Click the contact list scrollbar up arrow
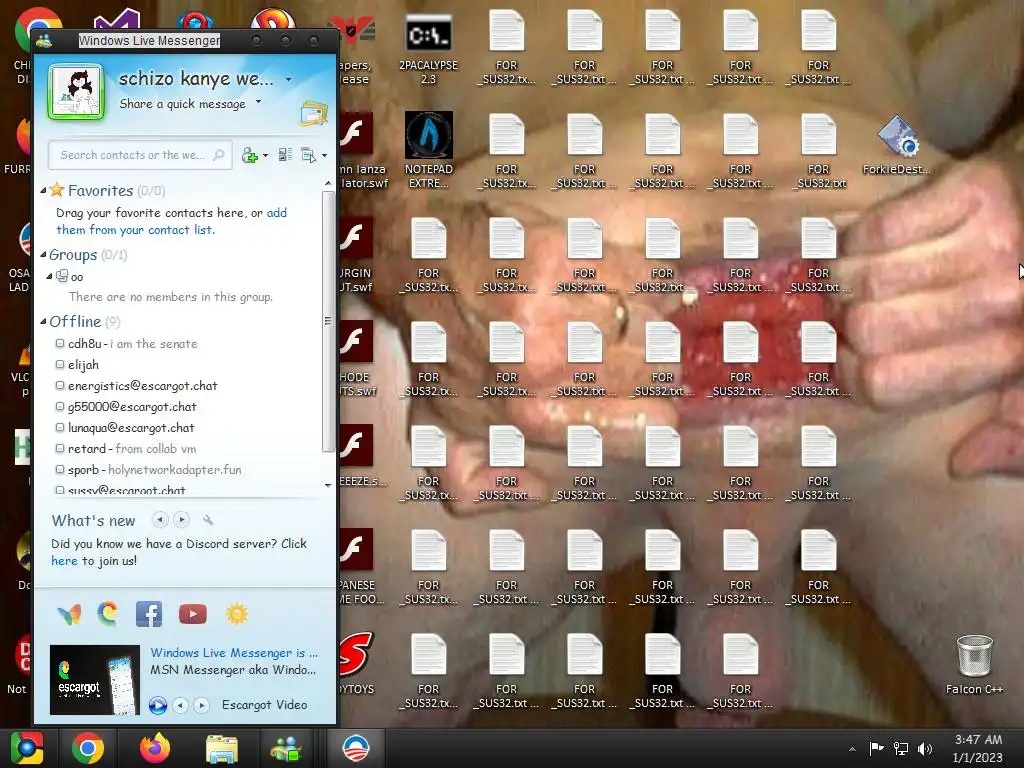Viewport: 1024px width, 768px height. click(328, 184)
